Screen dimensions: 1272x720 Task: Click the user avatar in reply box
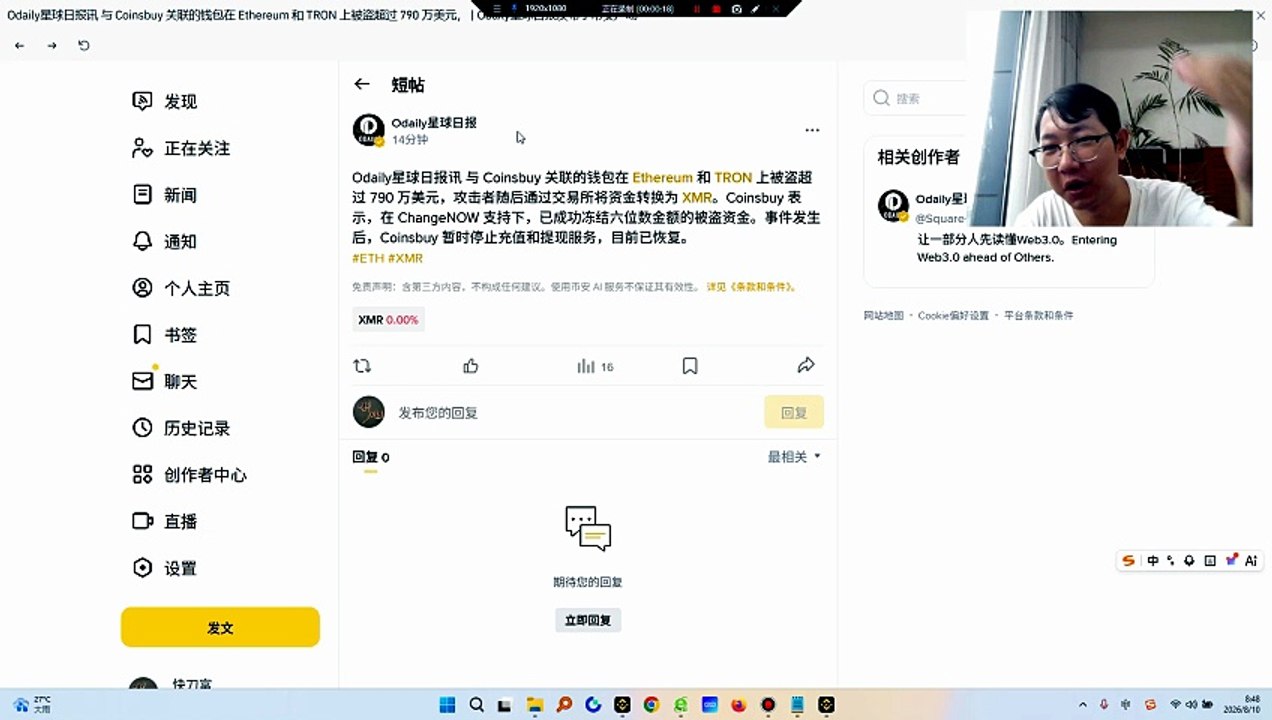click(369, 412)
